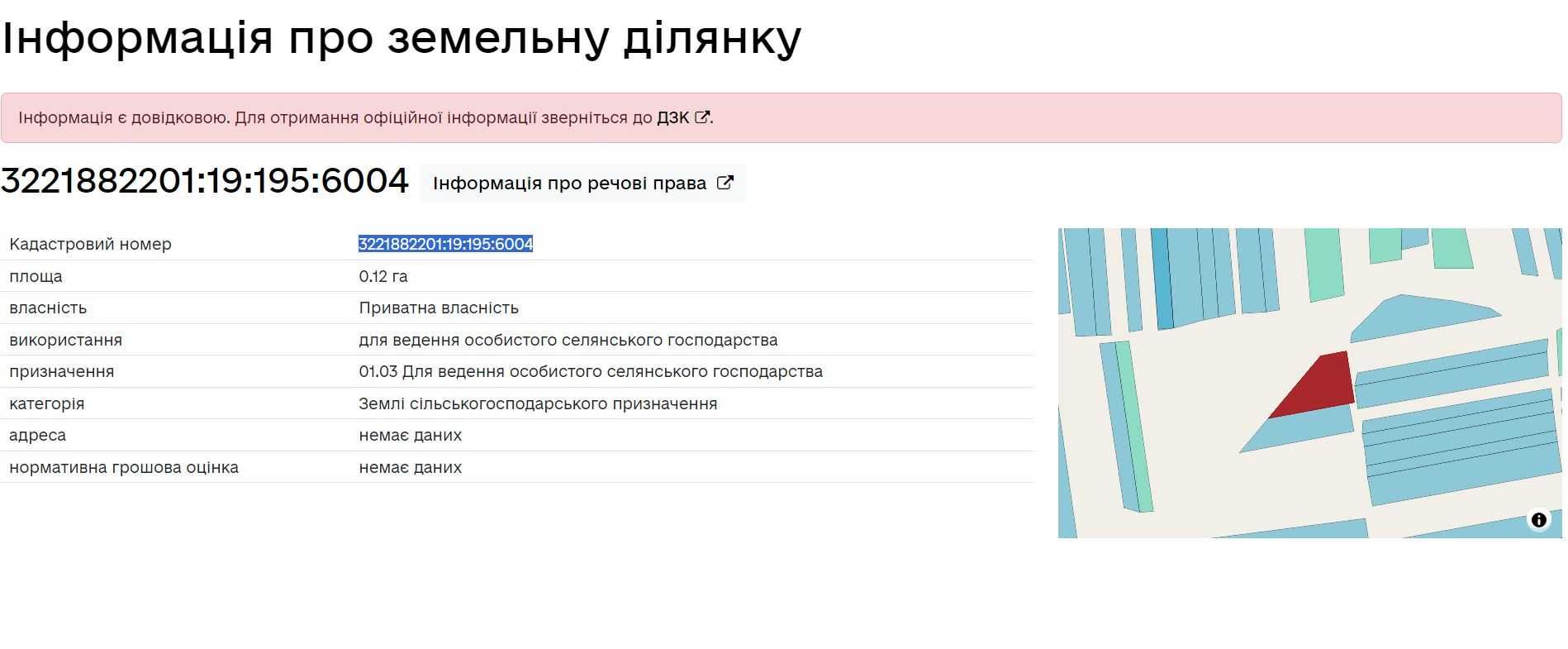This screenshot has width=1568, height=649.
Task: Click the площа label
Action: click(36, 276)
